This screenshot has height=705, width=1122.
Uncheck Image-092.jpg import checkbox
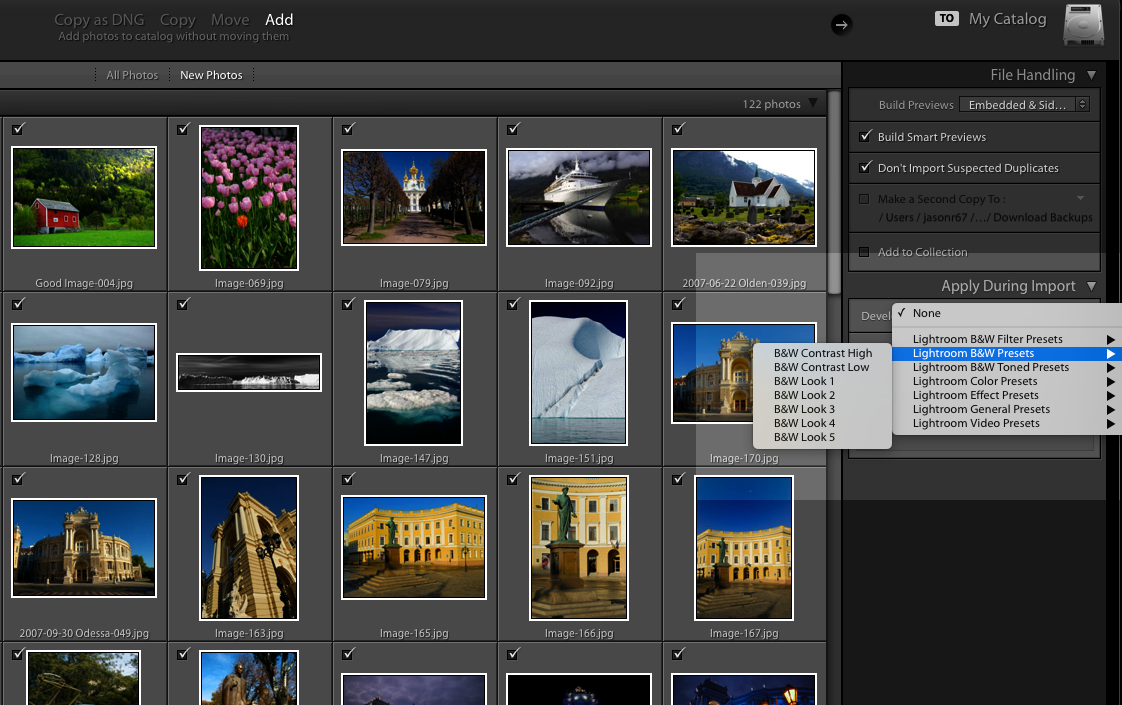point(513,129)
